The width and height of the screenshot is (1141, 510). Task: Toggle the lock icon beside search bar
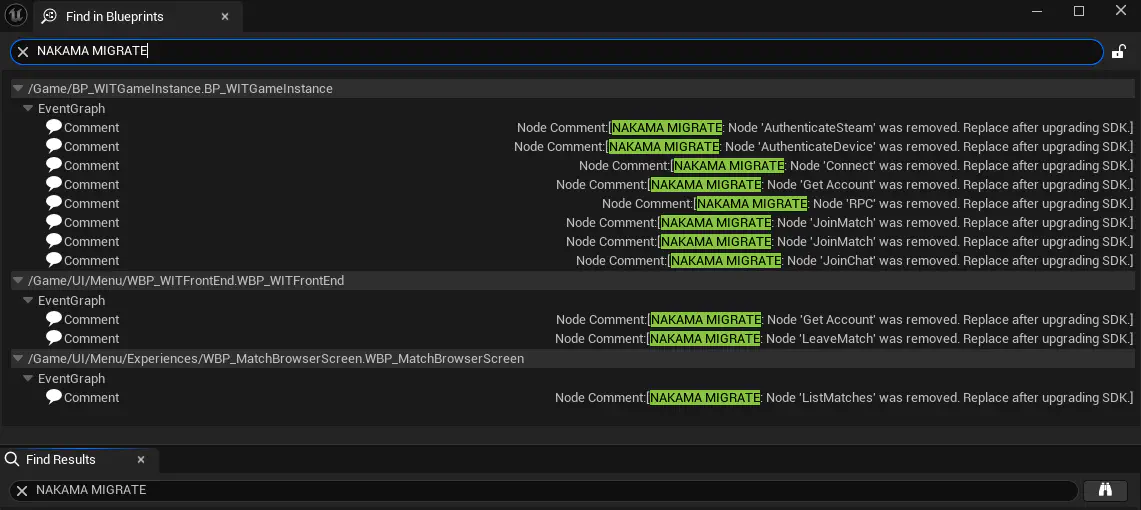pyautogui.click(x=1118, y=52)
